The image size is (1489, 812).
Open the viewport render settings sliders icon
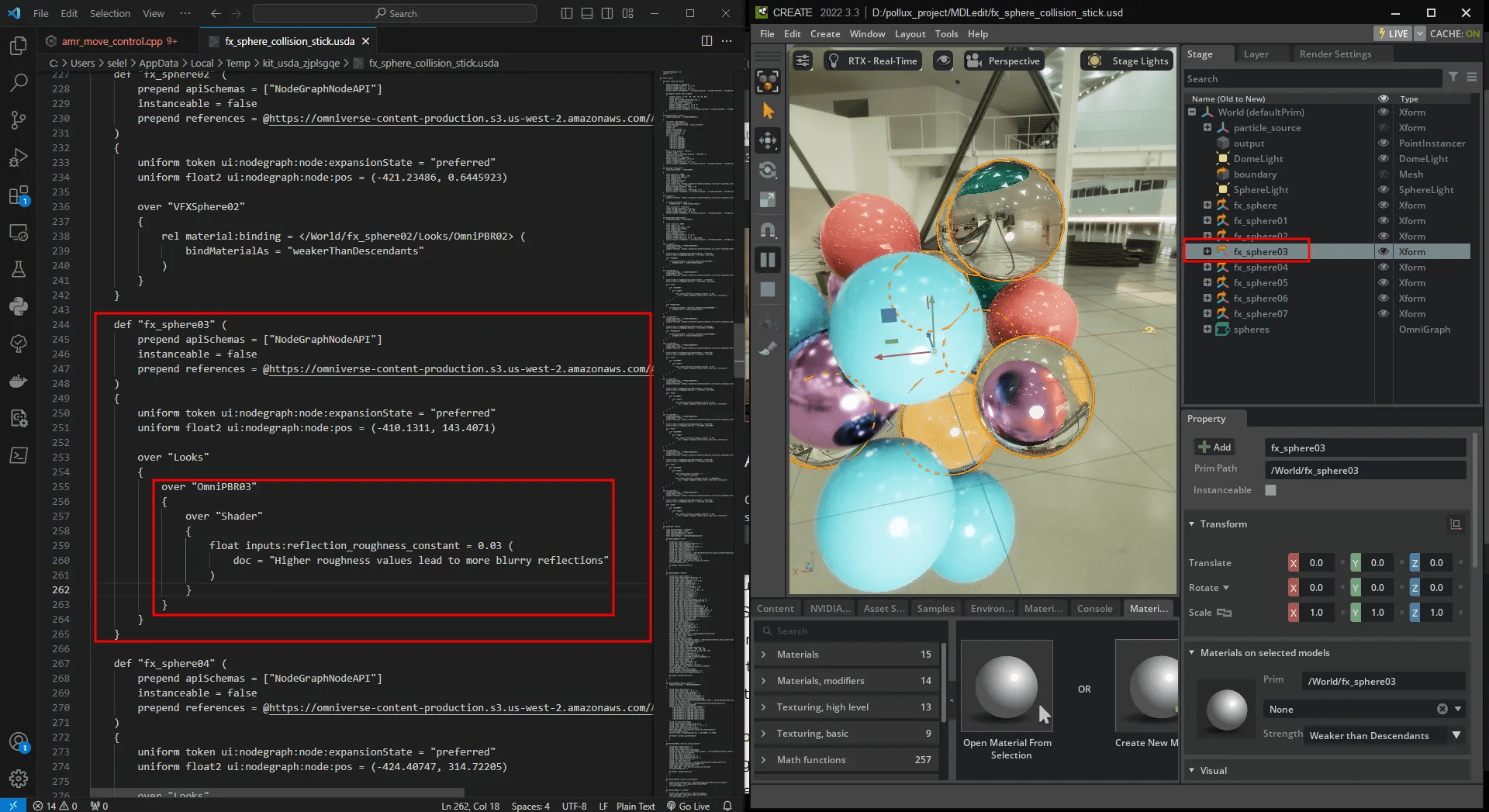(x=803, y=60)
